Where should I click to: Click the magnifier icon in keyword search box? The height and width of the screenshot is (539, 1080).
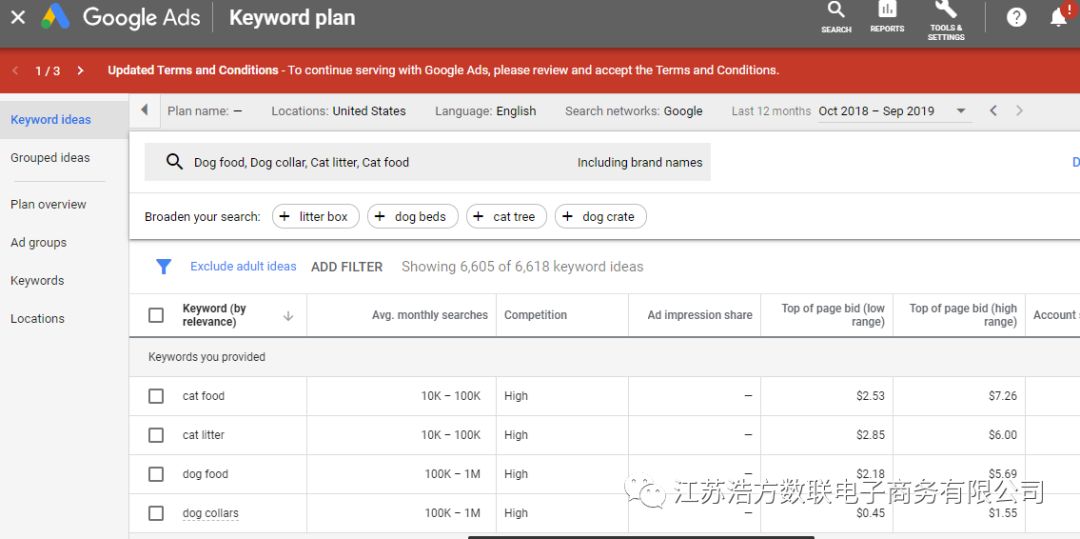tap(174, 162)
